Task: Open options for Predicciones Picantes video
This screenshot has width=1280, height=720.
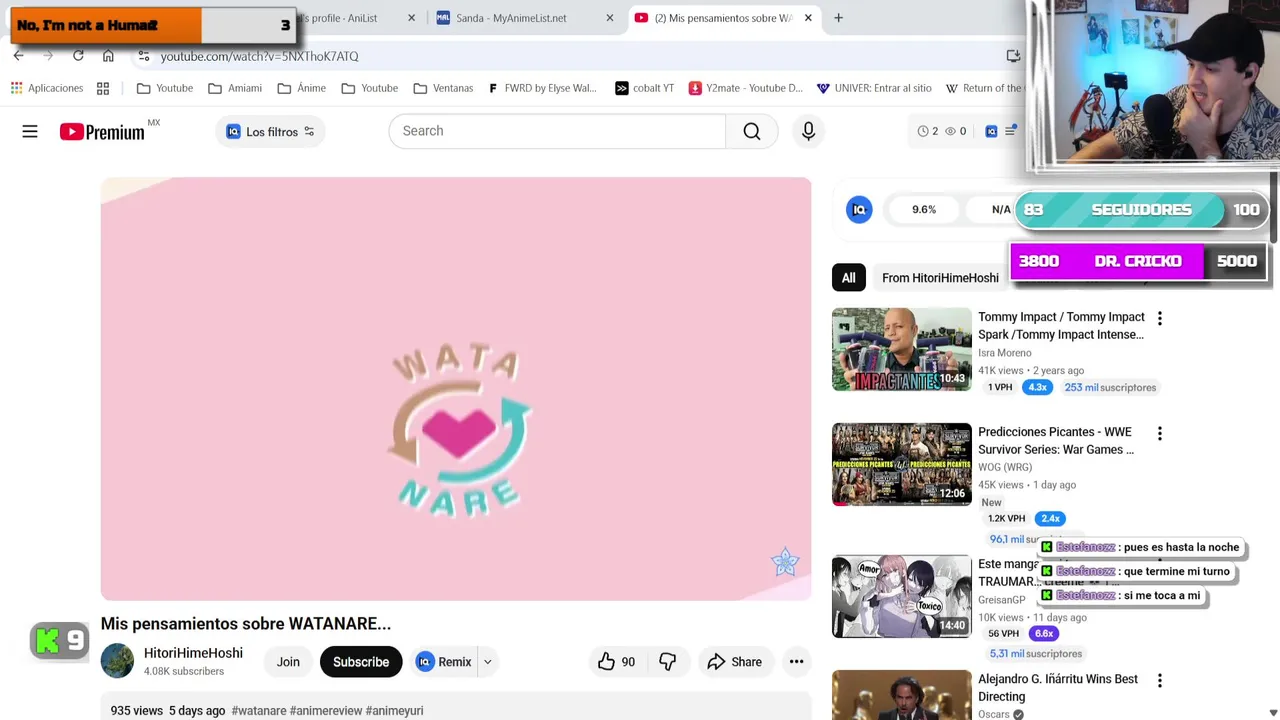Action: click(x=1159, y=433)
